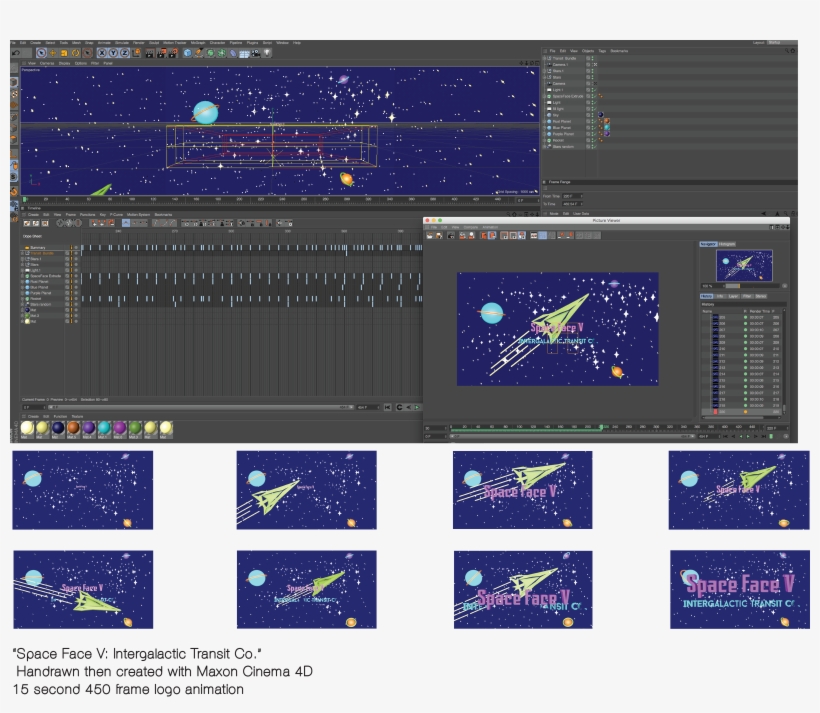The height and width of the screenshot is (713, 820).
Task: Switch to Layer tab in Picture Viewer
Action: coord(733,296)
